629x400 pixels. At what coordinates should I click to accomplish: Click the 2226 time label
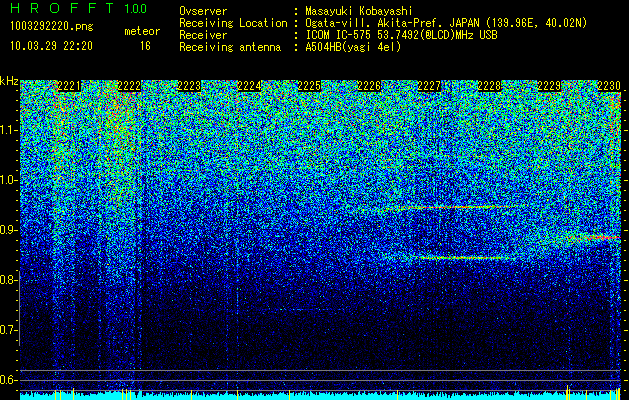tap(369, 86)
